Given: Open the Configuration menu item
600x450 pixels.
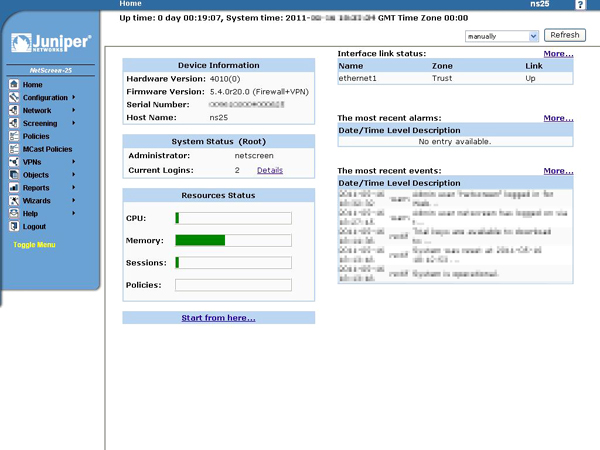Looking at the screenshot, I should click(x=45, y=98).
